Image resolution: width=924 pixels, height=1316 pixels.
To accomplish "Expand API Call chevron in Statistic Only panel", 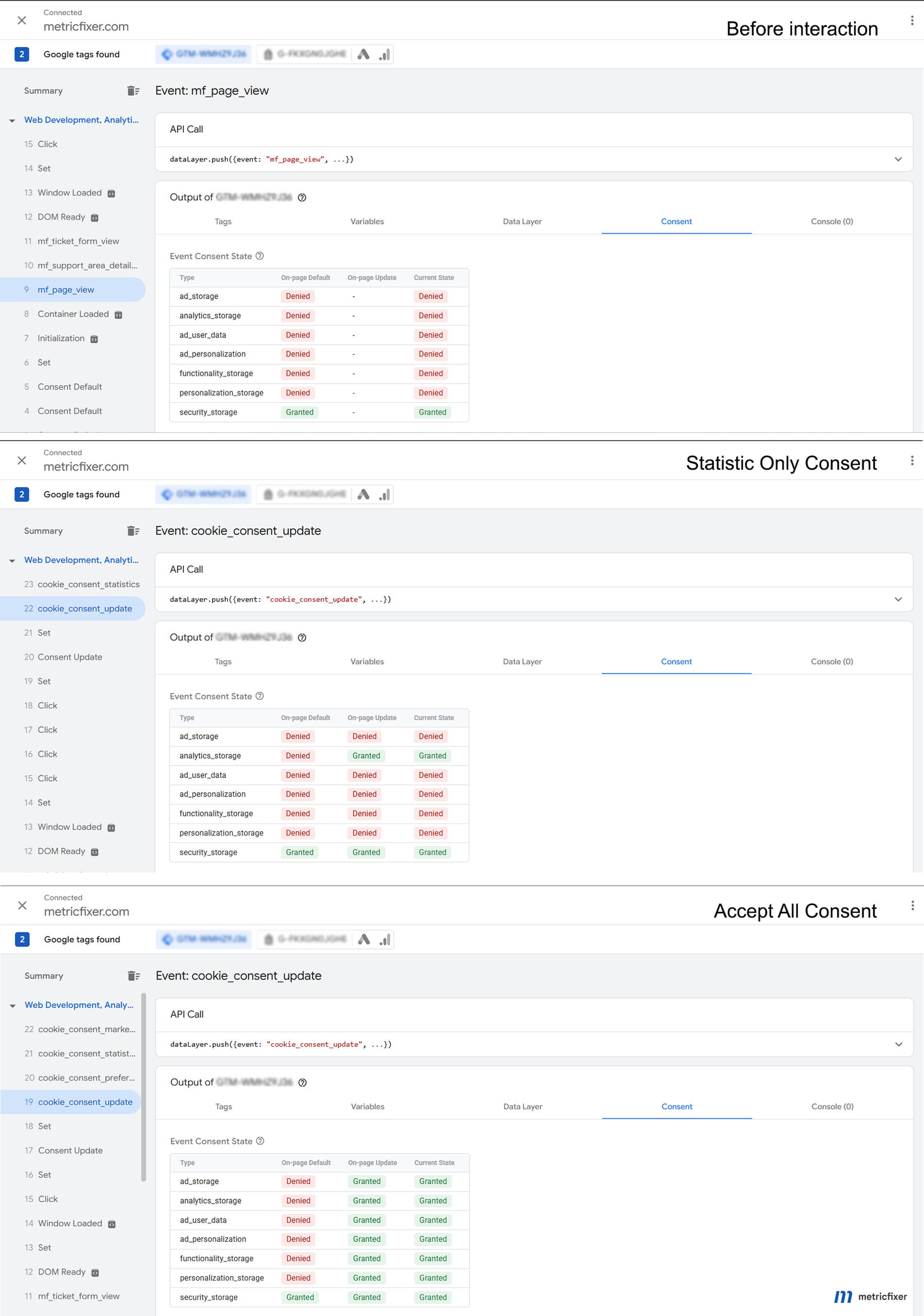I will (x=898, y=600).
